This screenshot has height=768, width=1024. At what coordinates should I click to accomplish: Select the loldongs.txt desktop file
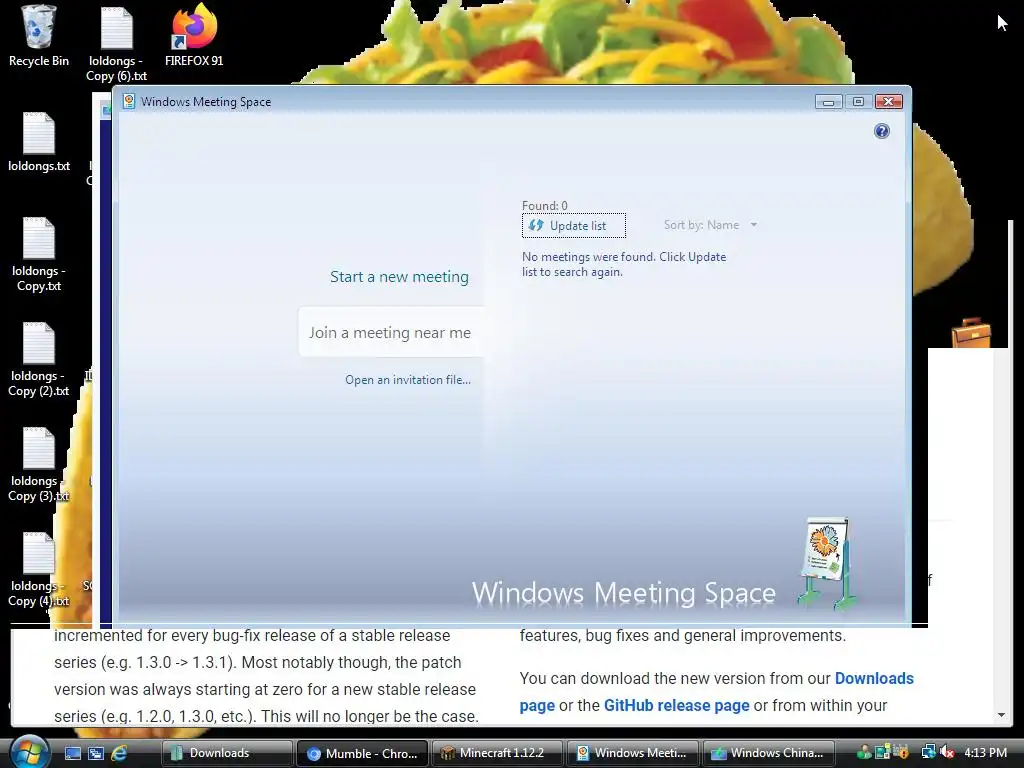click(x=39, y=142)
